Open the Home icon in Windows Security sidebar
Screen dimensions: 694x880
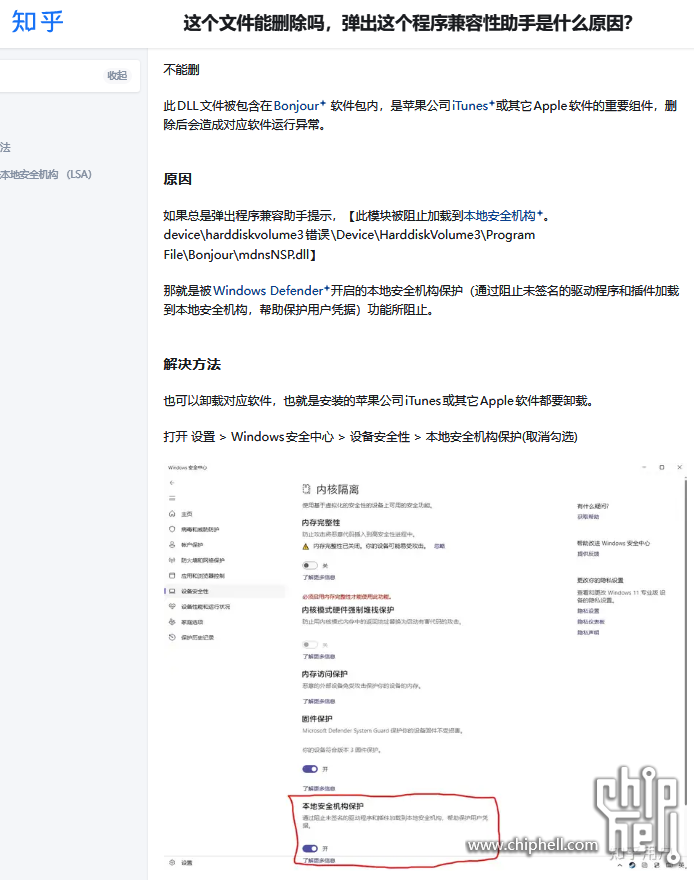coord(172,513)
